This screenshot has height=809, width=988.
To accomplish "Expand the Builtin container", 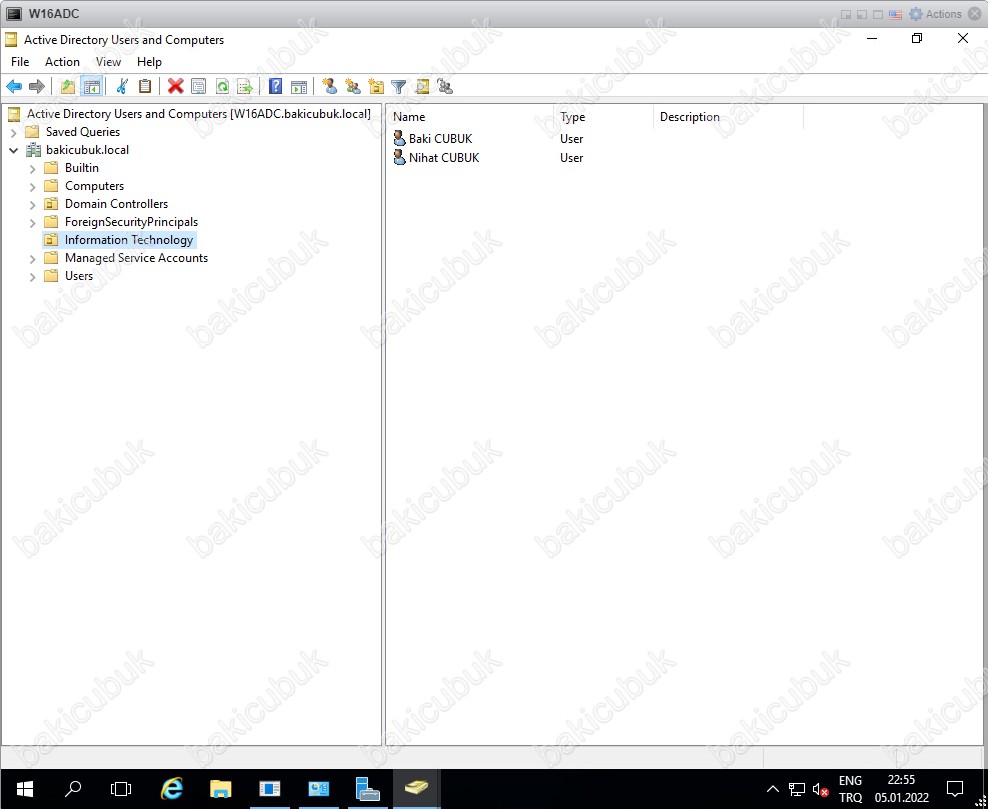I will pyautogui.click(x=33, y=168).
